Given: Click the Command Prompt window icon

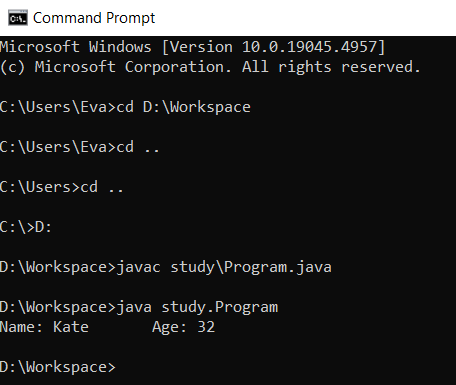Looking at the screenshot, I should 18,18.
